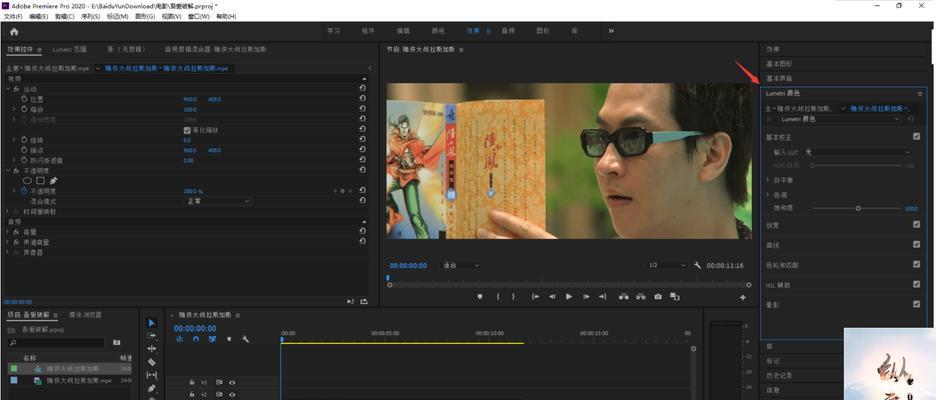This screenshot has width=936, height=400.
Task: Toggle the 位置 animation stopwatch
Action: (24, 99)
